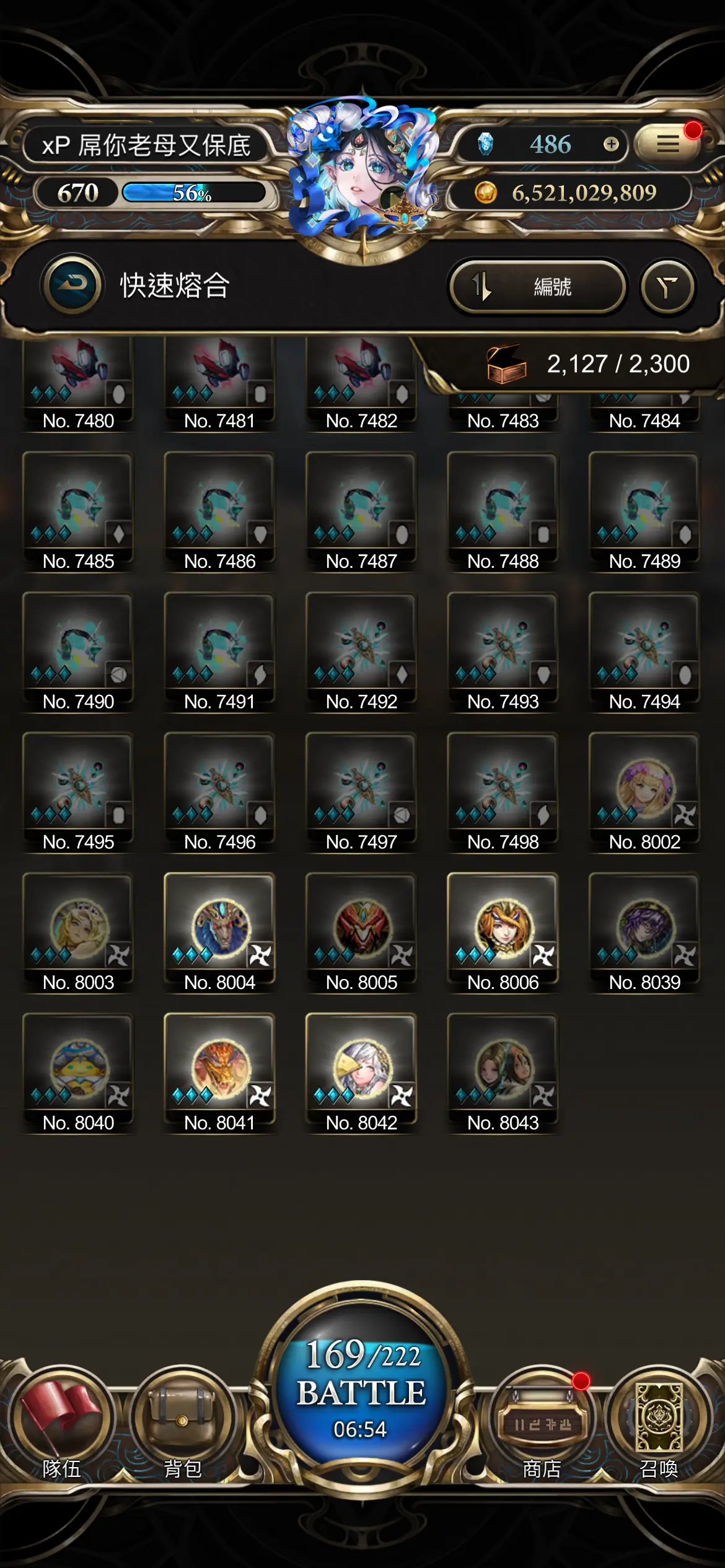The image size is (725, 1568).
Task: Add diamonds using the plus icon
Action: 611,144
